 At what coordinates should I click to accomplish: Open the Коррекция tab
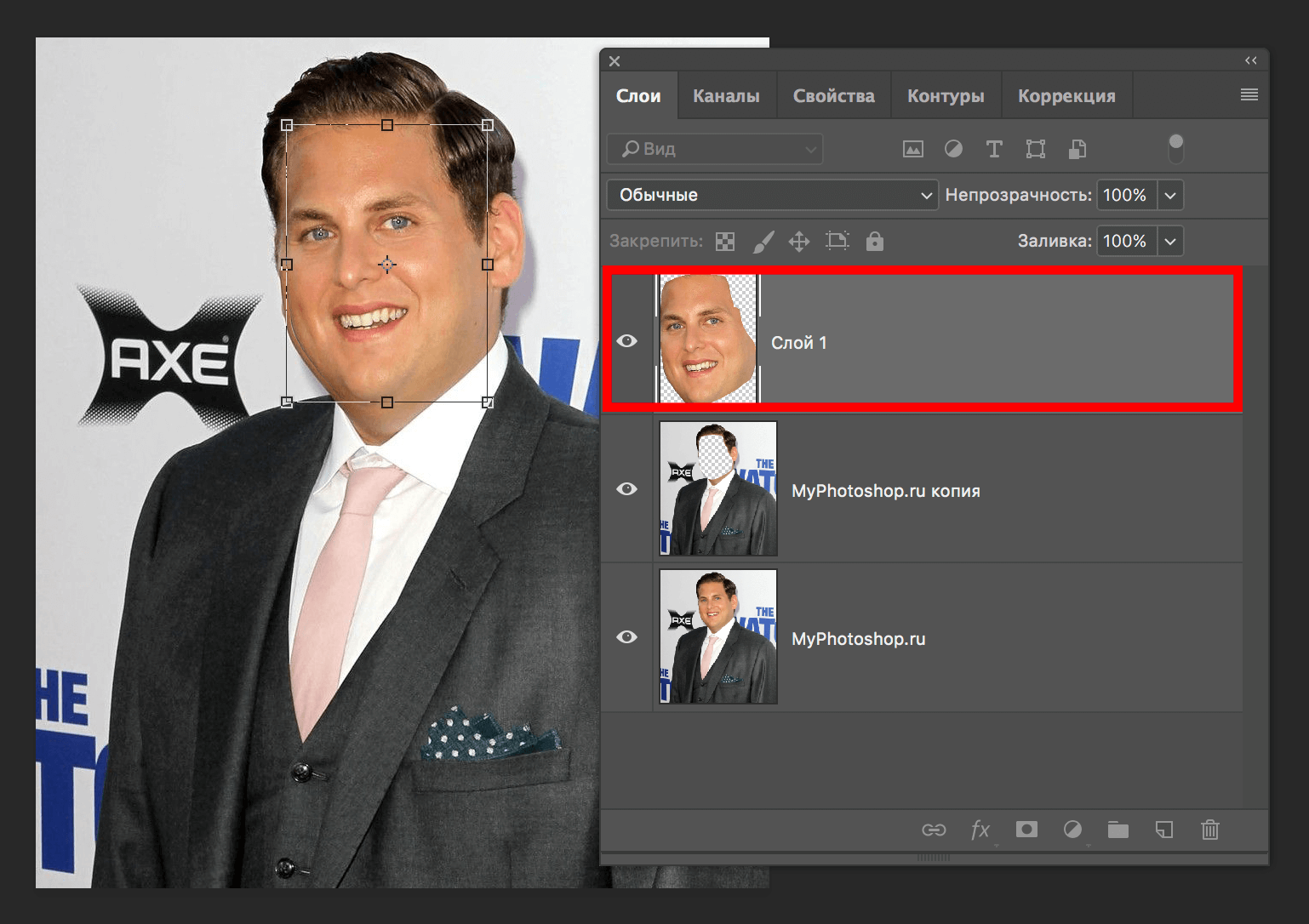(x=1066, y=96)
